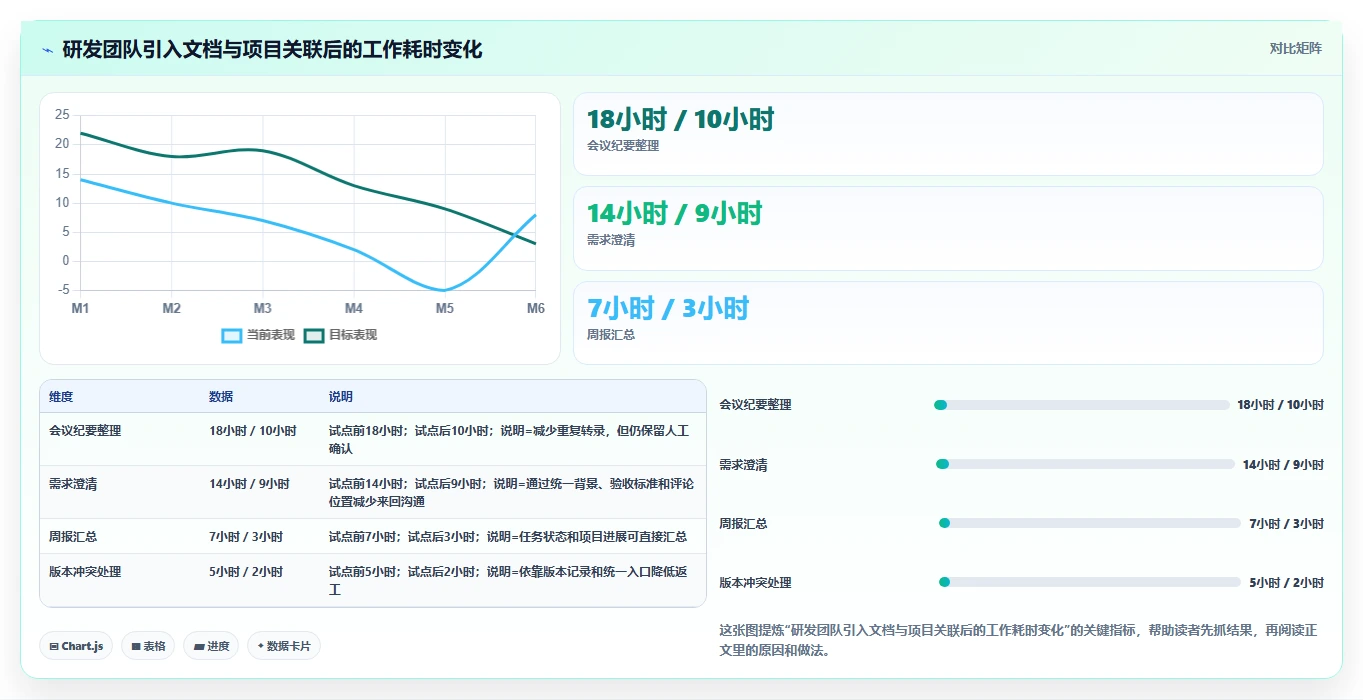Click description starting 试点前7小时
The width and height of the screenshot is (1363, 700).
pyautogui.click(x=508, y=537)
